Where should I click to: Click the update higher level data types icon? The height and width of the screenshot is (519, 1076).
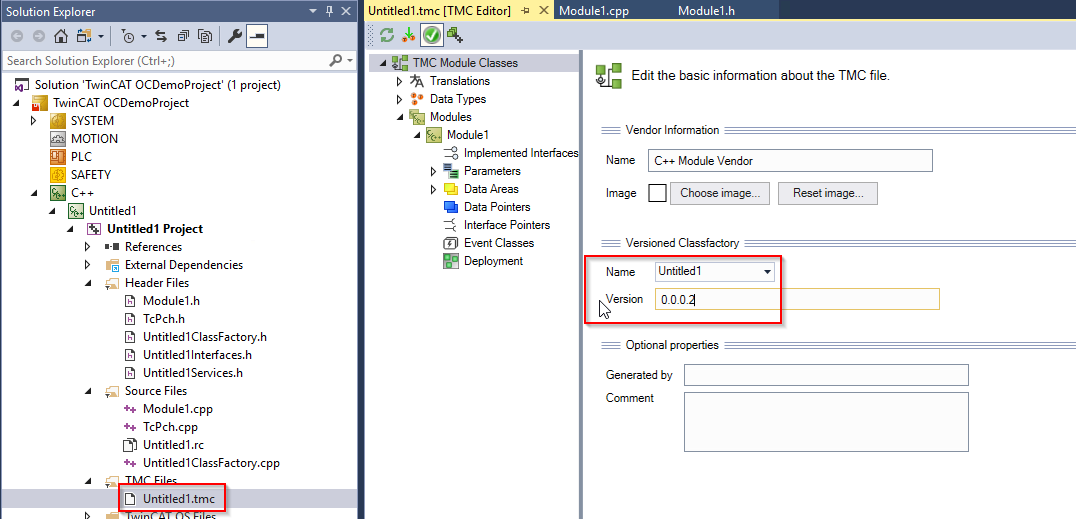pyautogui.click(x=409, y=35)
